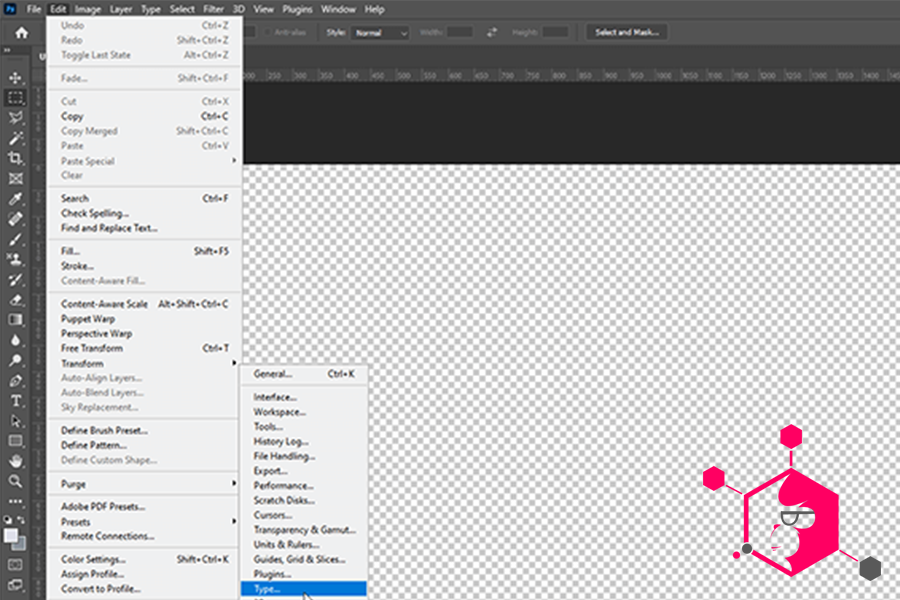Select the Eraser tool

coord(15,300)
